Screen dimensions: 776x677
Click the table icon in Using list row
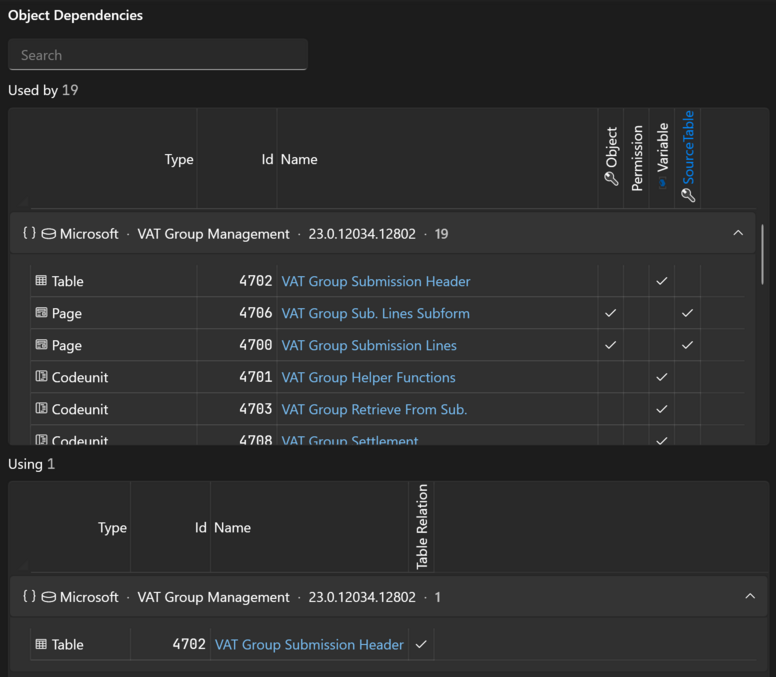41,644
